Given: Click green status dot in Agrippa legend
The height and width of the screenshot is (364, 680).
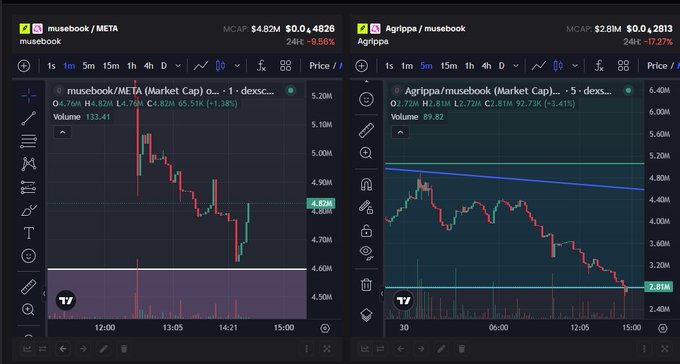Looking at the screenshot, I should tap(628, 91).
